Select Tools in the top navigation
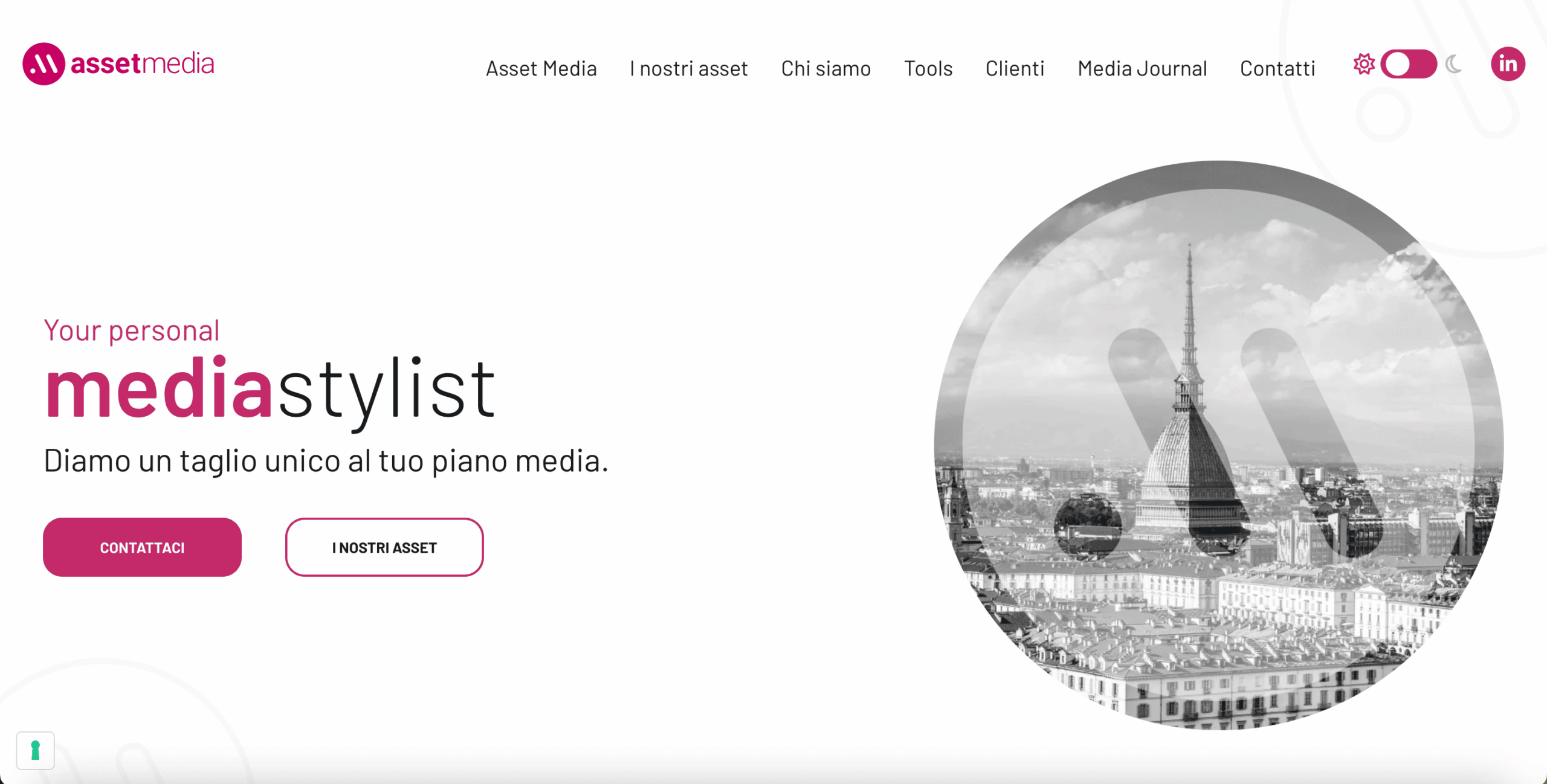 [x=928, y=69]
